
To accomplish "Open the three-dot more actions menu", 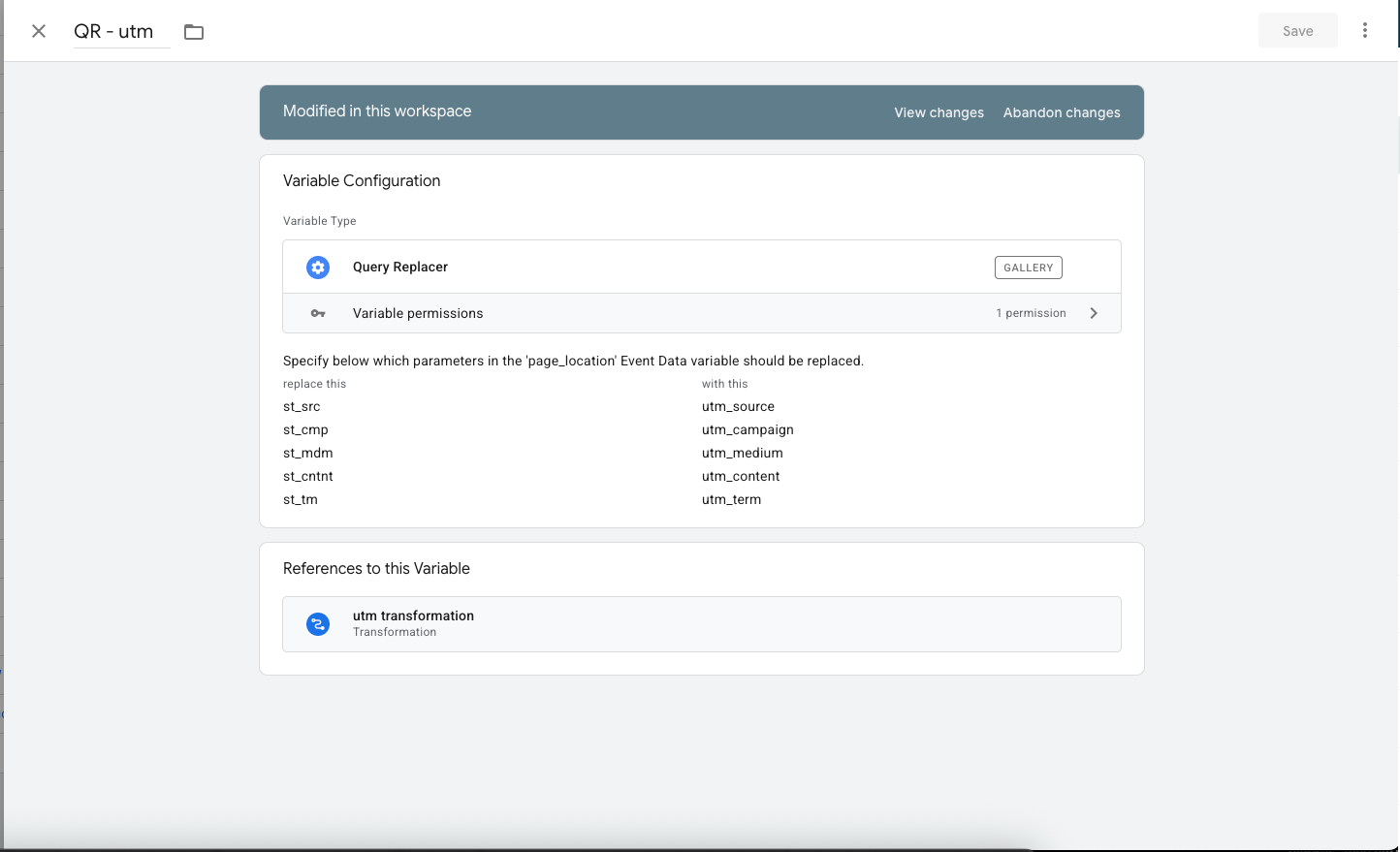I will point(1364,30).
